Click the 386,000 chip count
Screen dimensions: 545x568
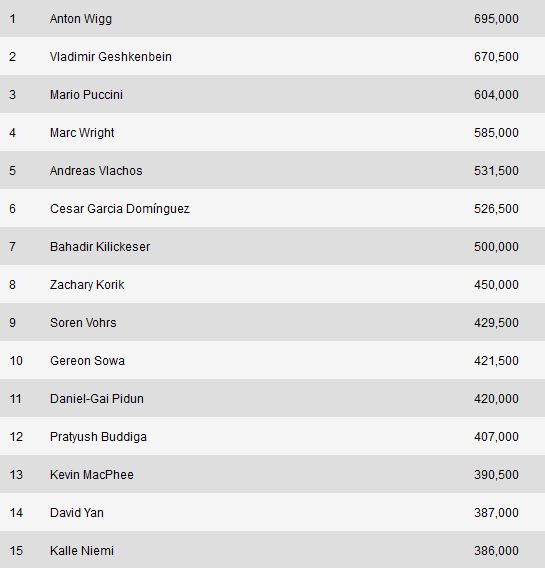(x=496, y=551)
